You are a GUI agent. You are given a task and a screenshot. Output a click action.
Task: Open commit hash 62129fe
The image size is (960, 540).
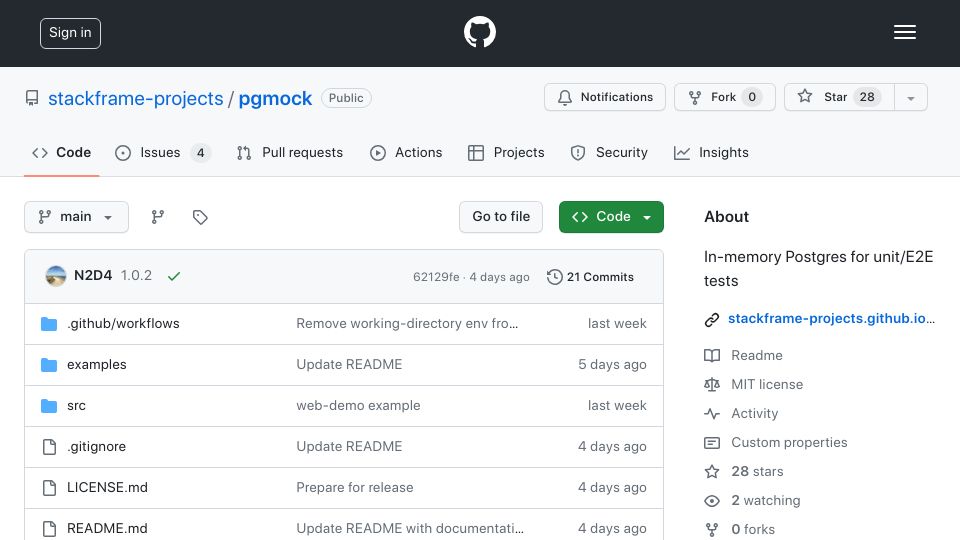tap(436, 277)
